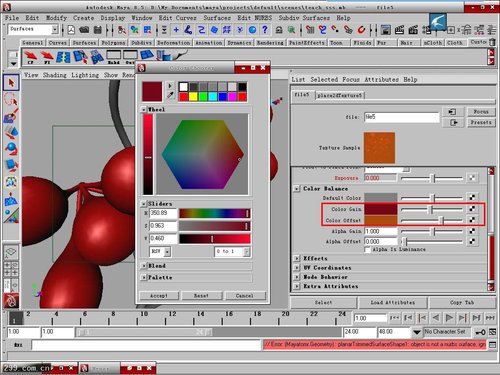Image resolution: width=500 pixels, height=375 pixels.
Task: Click the play forward button
Action: click(449, 318)
